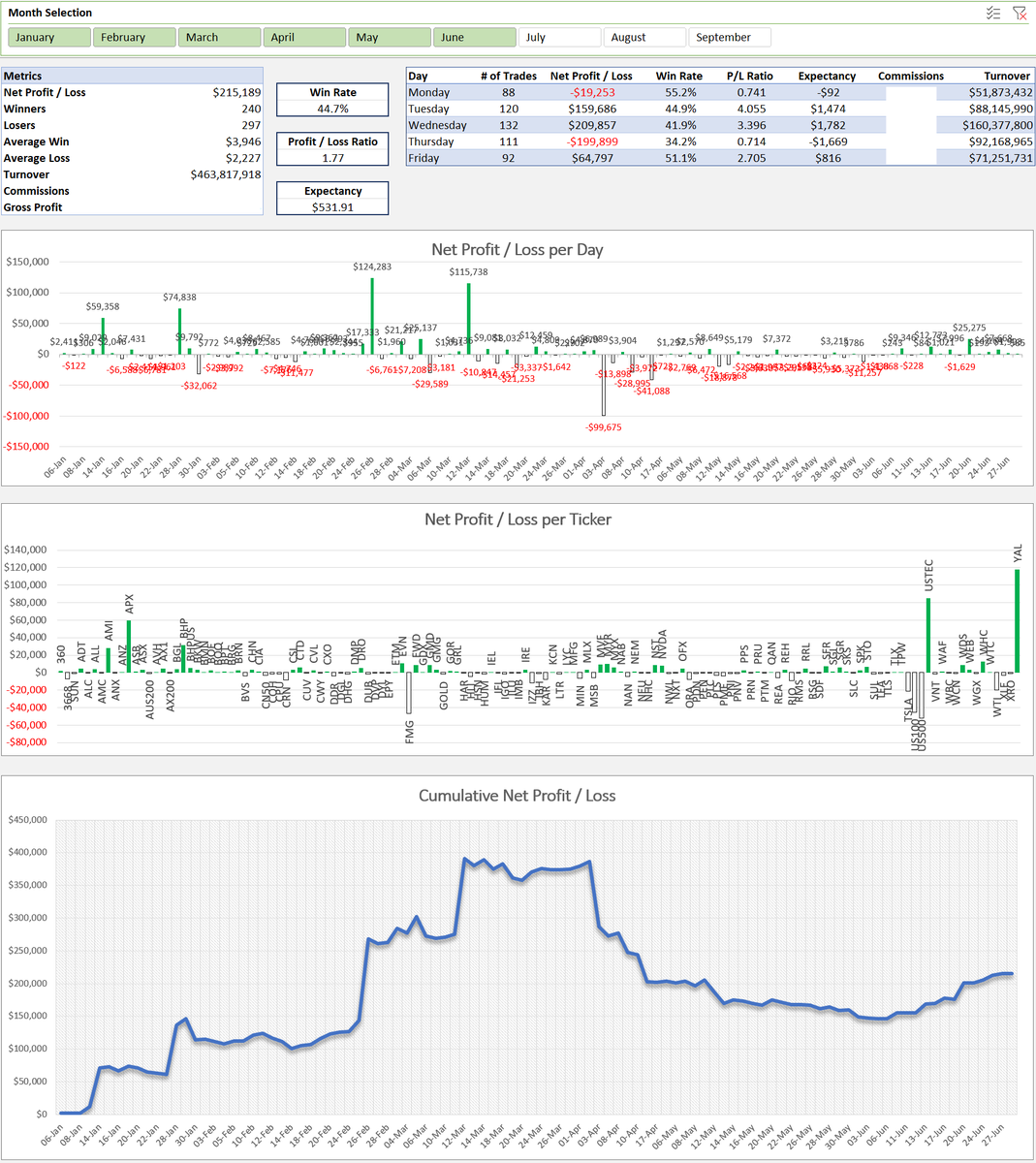
Task: Select the Gross Profit label cell
Action: click(x=33, y=207)
